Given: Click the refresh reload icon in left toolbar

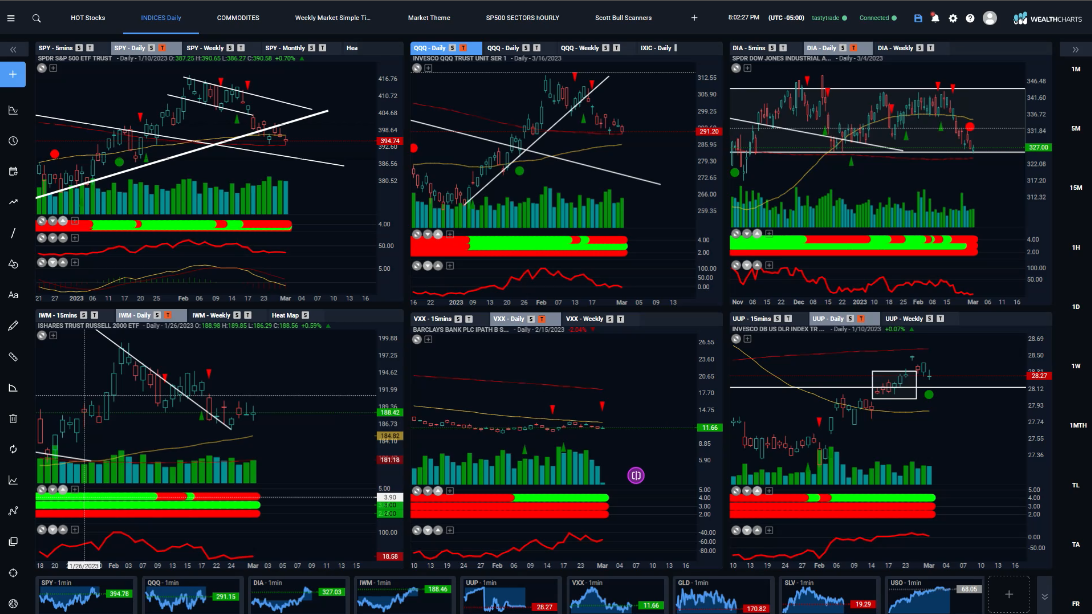Looking at the screenshot, I should (x=13, y=449).
